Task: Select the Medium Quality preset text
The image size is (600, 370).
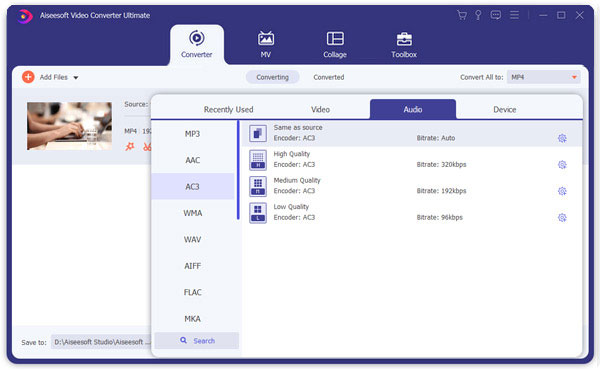Action: tap(297, 180)
